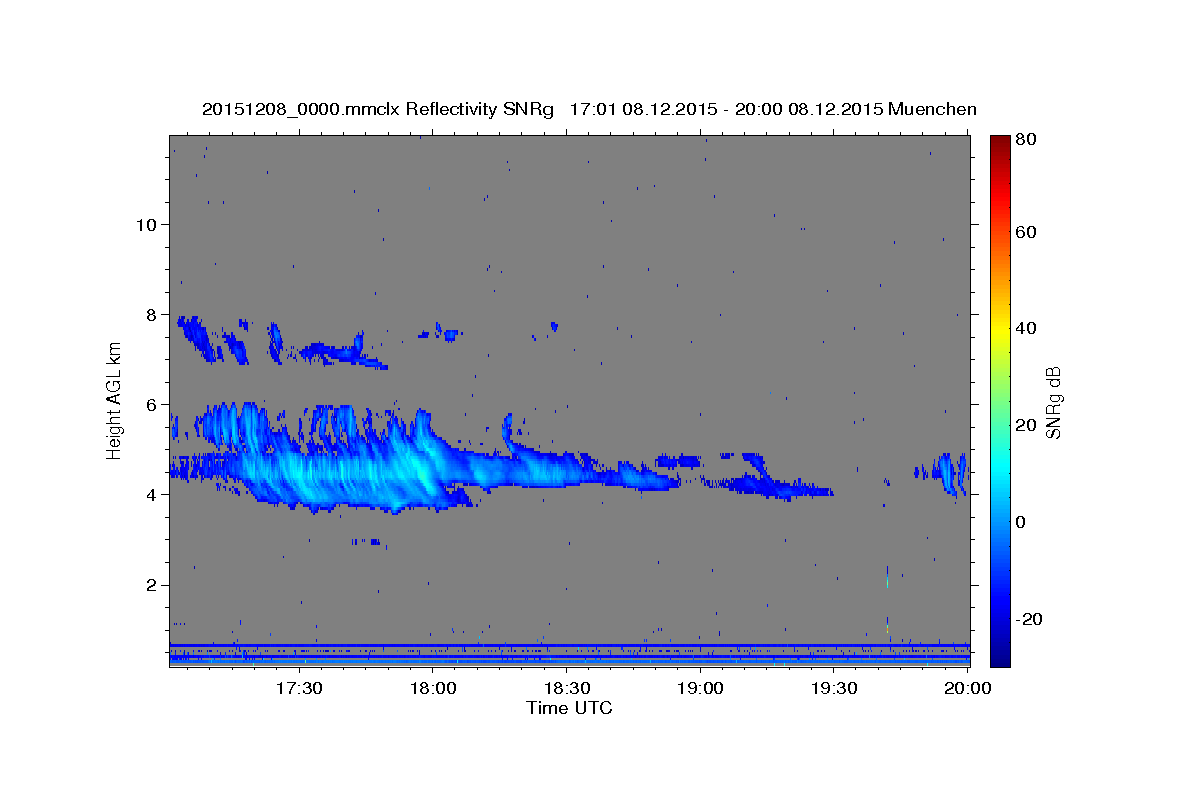
Task: Click the height tick label 6
Action: pyautogui.click(x=152, y=404)
